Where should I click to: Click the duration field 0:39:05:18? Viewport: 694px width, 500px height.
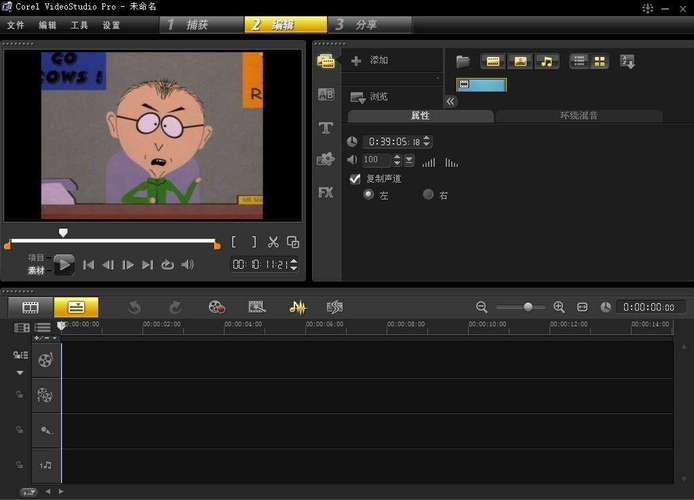[392, 142]
